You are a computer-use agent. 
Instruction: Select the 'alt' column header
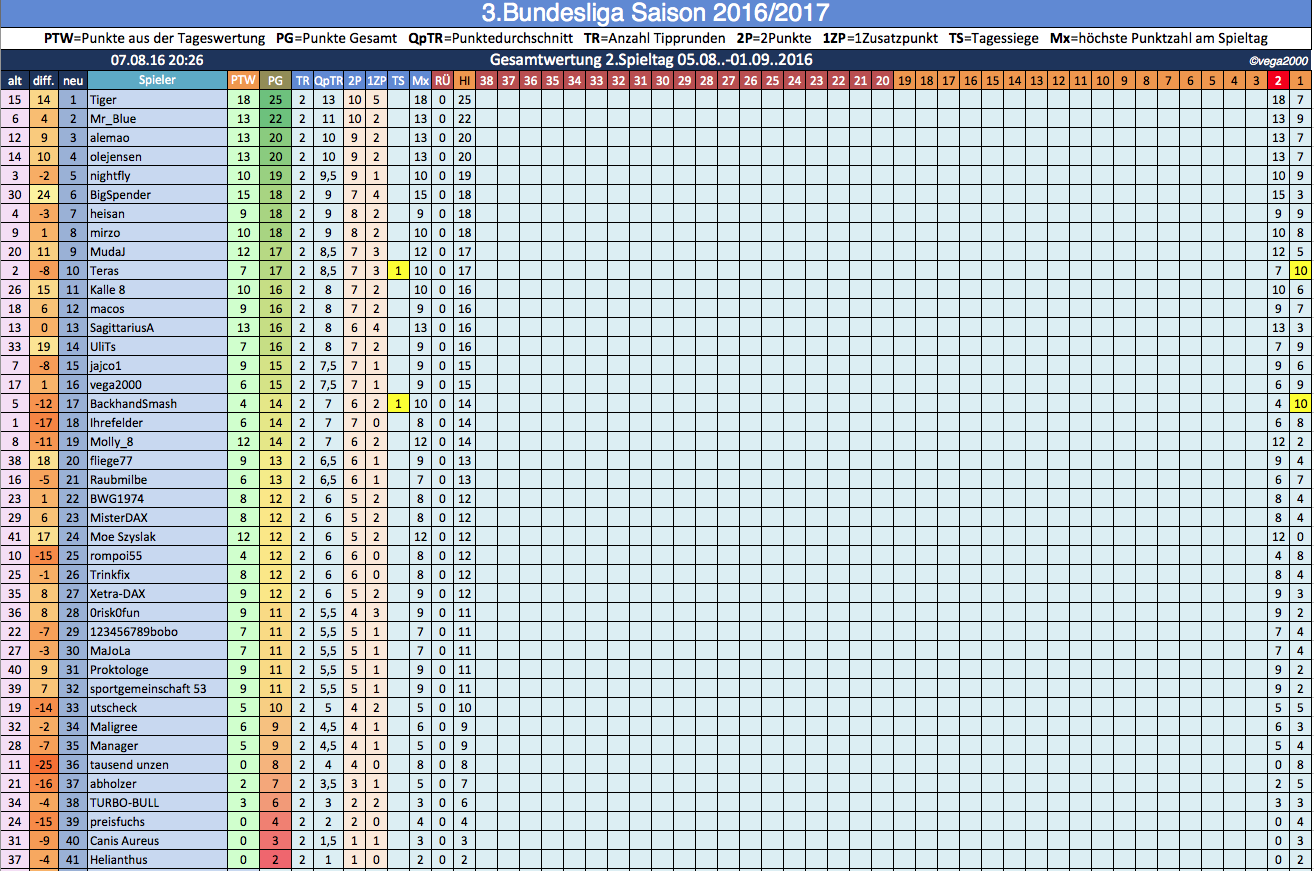(14, 80)
